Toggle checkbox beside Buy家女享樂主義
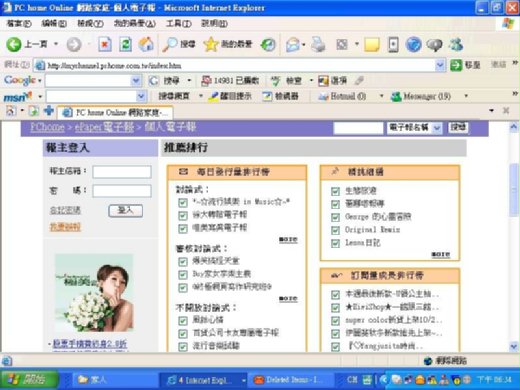520x390 pixels. tap(183, 275)
